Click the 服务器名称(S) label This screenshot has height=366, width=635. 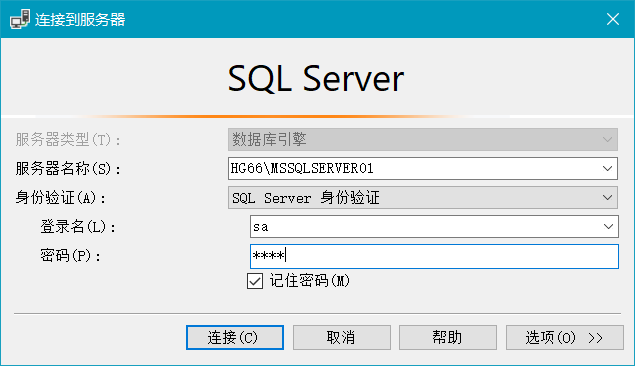[x=68, y=168]
